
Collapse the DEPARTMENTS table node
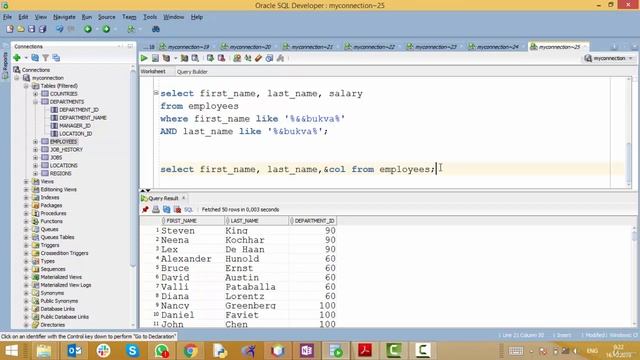(36, 102)
